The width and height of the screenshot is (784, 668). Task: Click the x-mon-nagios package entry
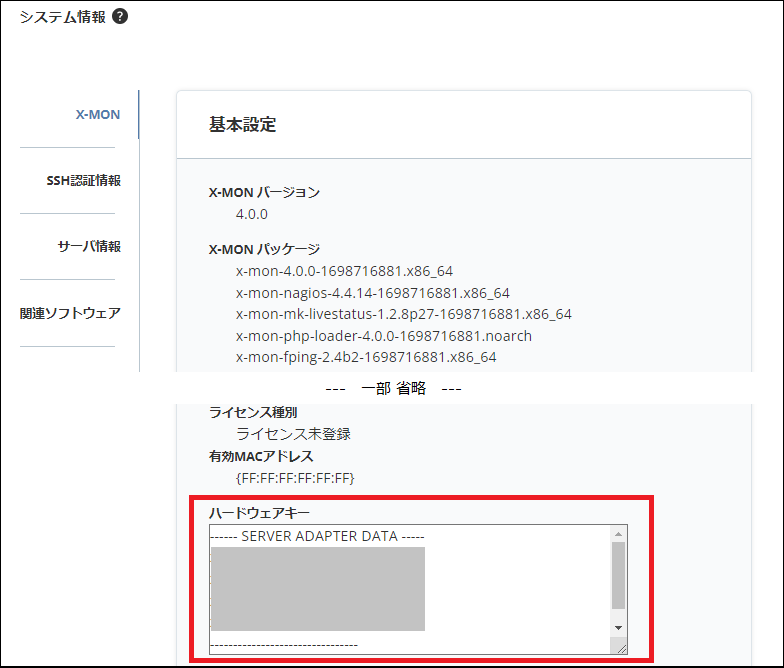tap(372, 293)
